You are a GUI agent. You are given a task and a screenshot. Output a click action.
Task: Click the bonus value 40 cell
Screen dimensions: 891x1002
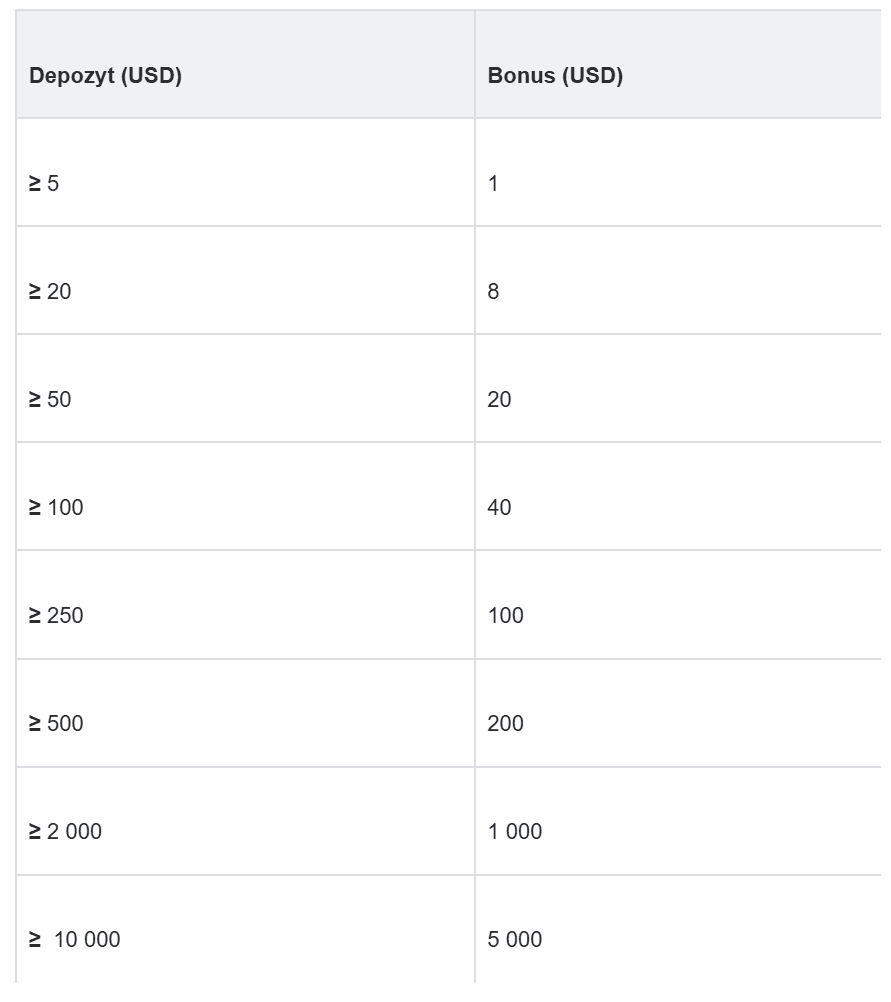pyautogui.click(x=499, y=508)
